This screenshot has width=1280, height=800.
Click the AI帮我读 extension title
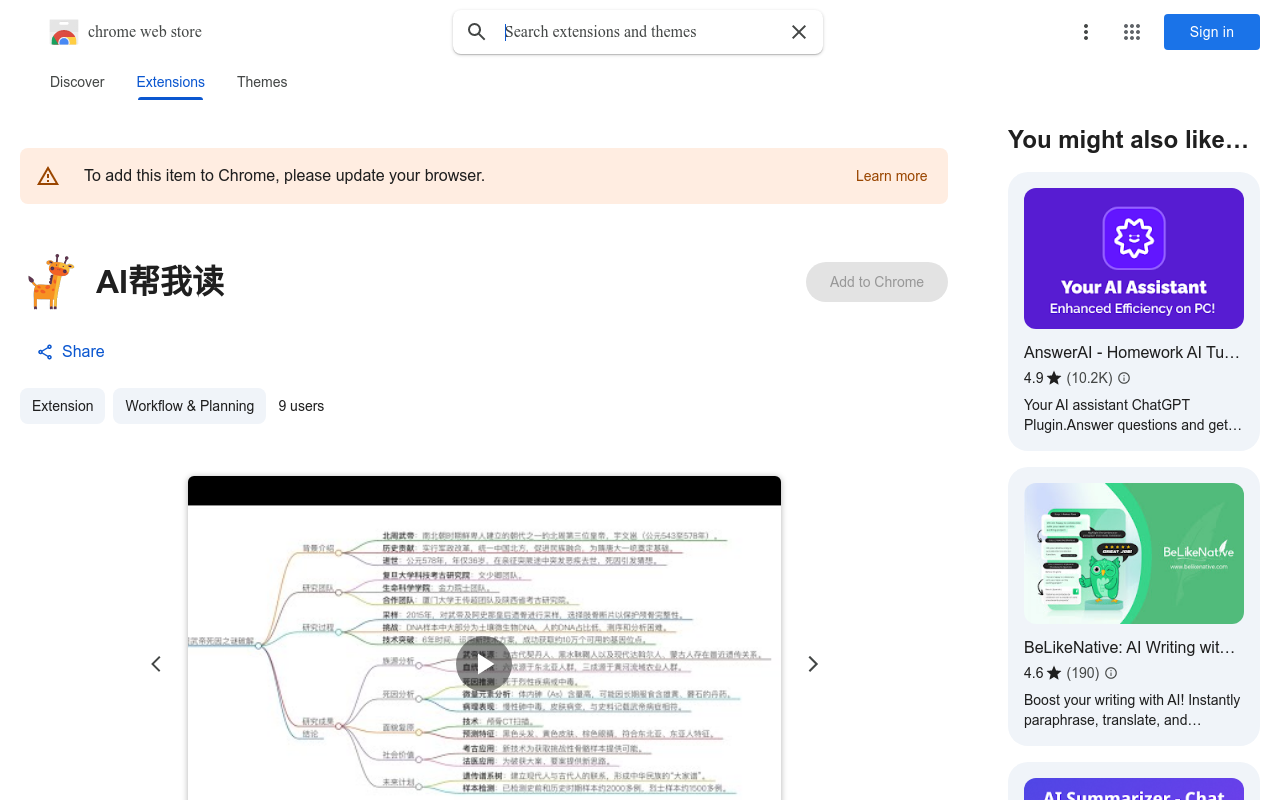pyautogui.click(x=160, y=282)
